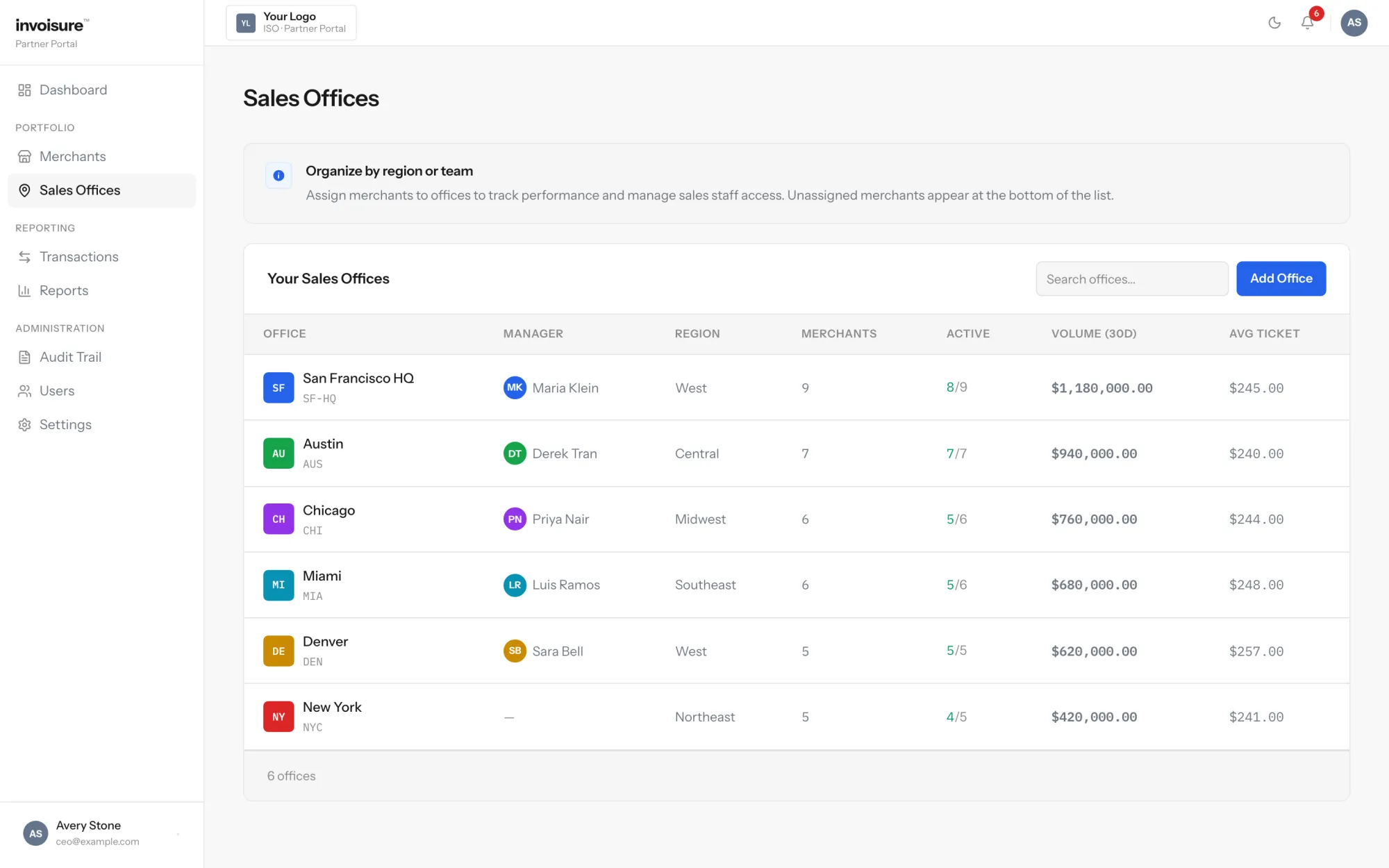Sort by ACTIVE column header
Image resolution: width=1389 pixels, height=868 pixels.
pyautogui.click(x=968, y=334)
